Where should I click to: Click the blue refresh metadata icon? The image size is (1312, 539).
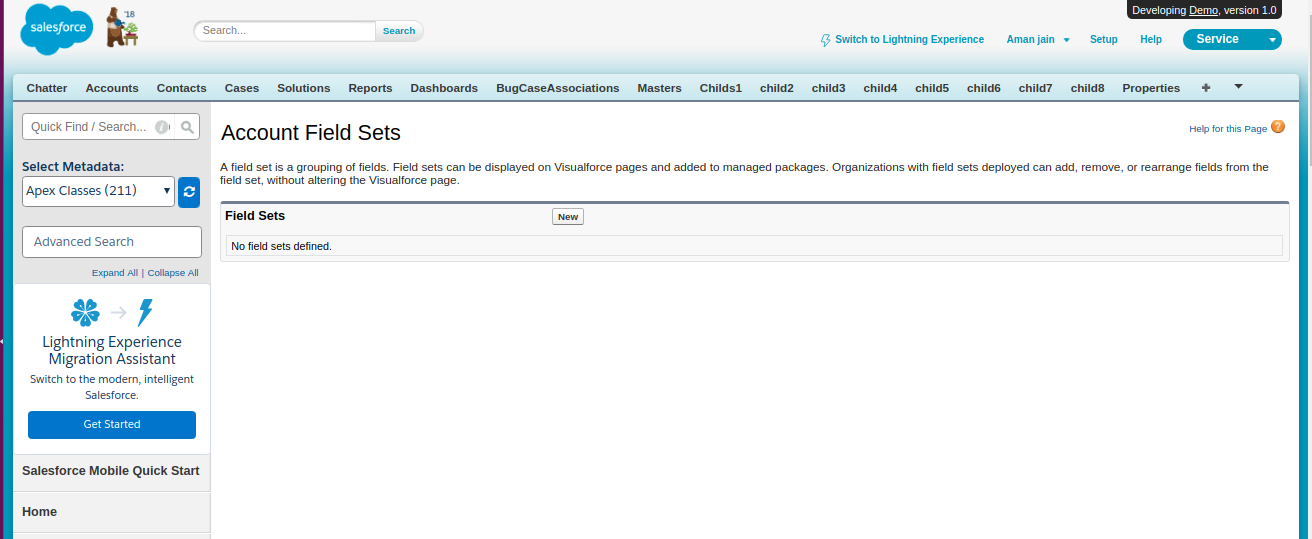point(189,192)
